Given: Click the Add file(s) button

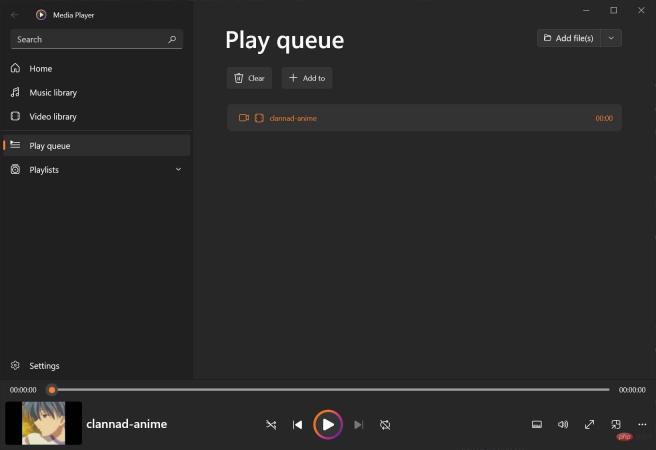Looking at the screenshot, I should pyautogui.click(x=569, y=38).
